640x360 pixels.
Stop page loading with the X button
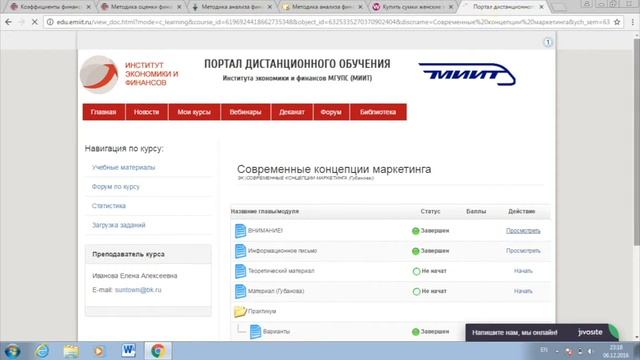tap(35, 22)
